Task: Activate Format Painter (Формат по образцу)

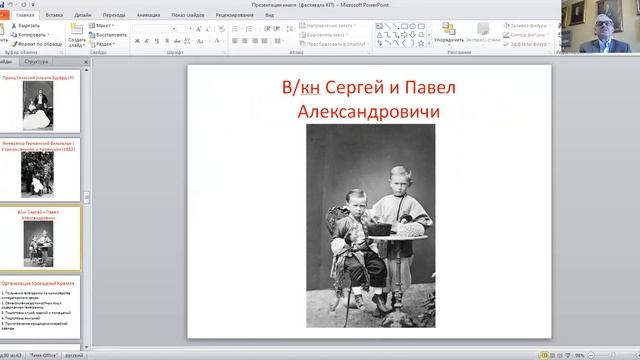Action: coord(36,44)
